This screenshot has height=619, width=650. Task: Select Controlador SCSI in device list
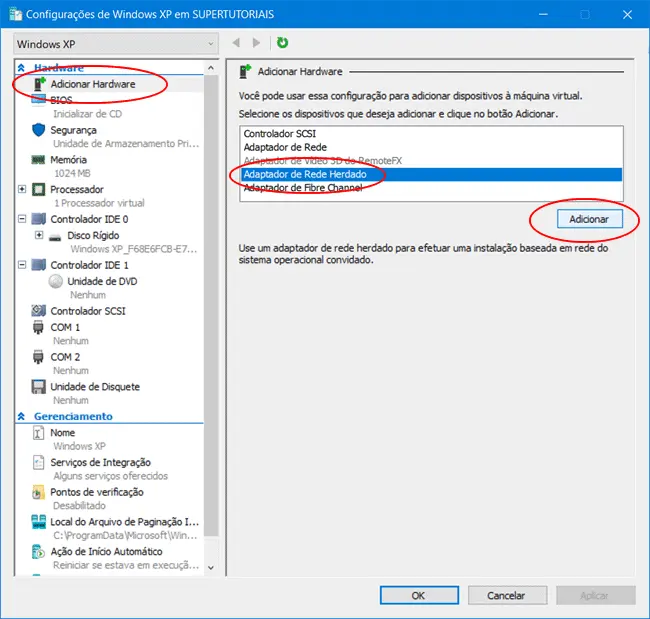click(x=431, y=134)
